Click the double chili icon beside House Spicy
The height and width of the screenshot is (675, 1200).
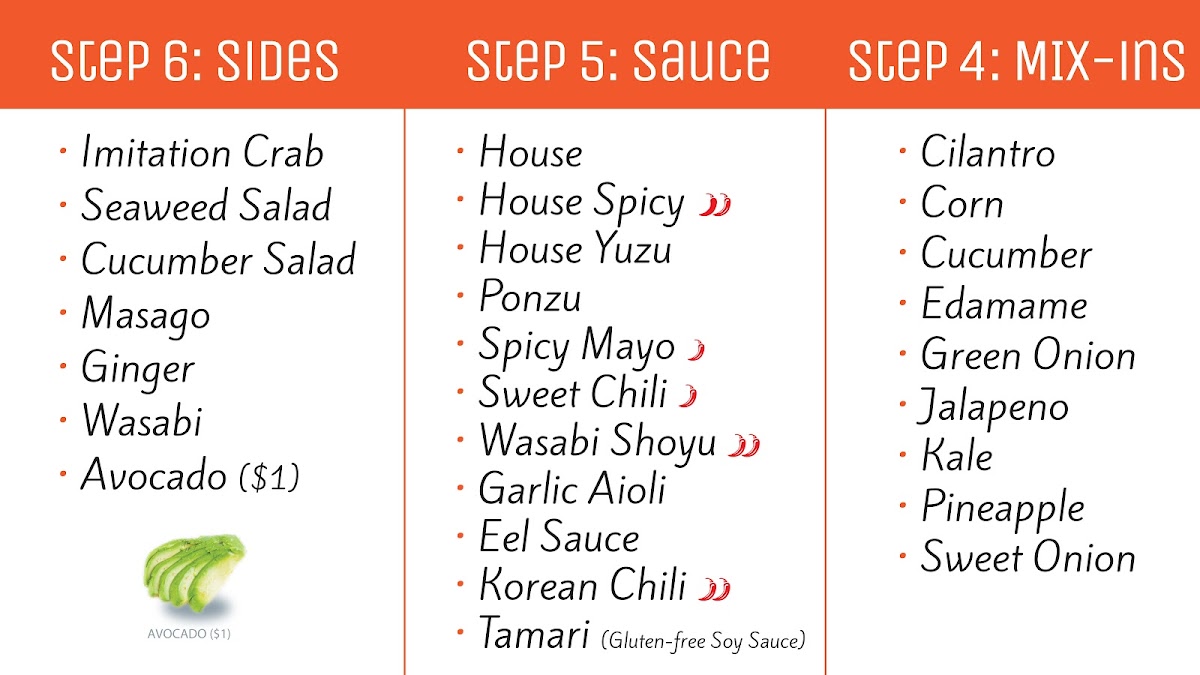pos(715,205)
